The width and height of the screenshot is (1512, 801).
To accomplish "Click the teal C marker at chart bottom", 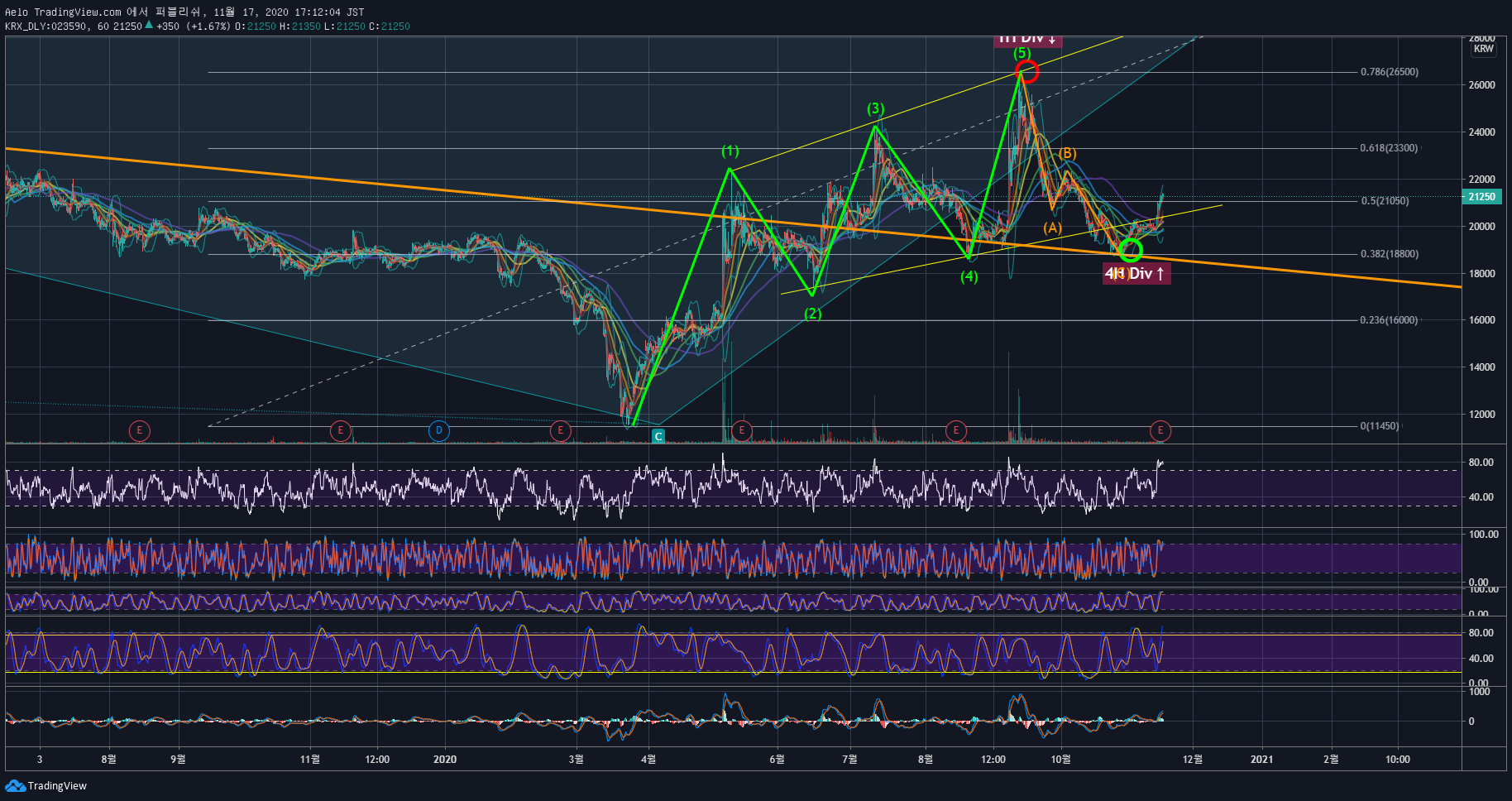I will coord(658,436).
